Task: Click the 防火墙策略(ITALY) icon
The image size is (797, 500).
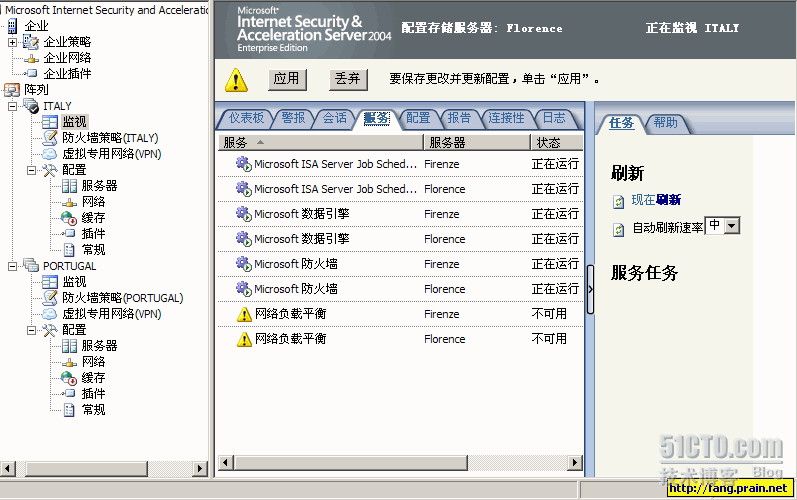Action: [x=50, y=138]
